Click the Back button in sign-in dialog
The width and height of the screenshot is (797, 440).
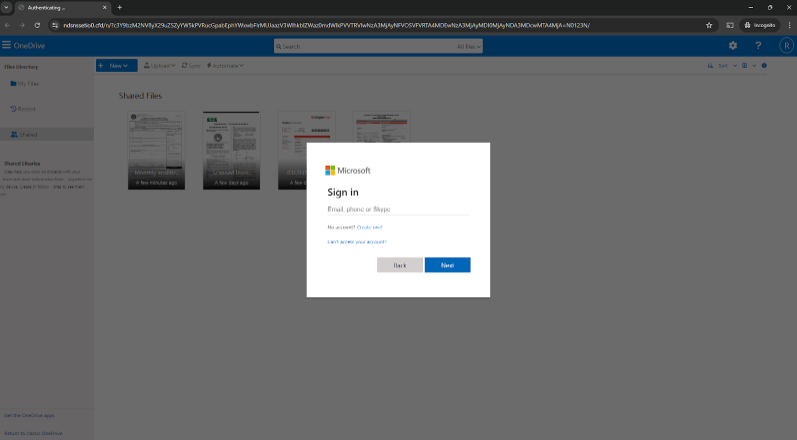pyautogui.click(x=400, y=265)
